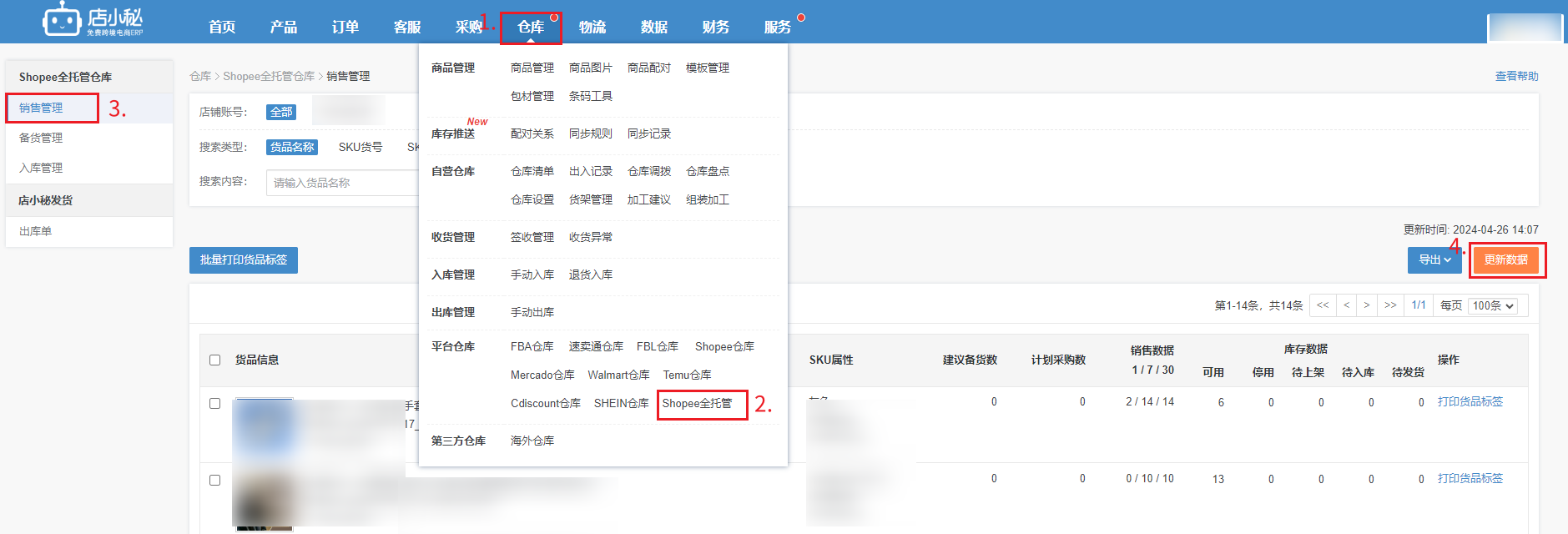This screenshot has width=1568, height=534.
Task: Open Temu仓库 under 平台仓库
Action: pyautogui.click(x=688, y=375)
